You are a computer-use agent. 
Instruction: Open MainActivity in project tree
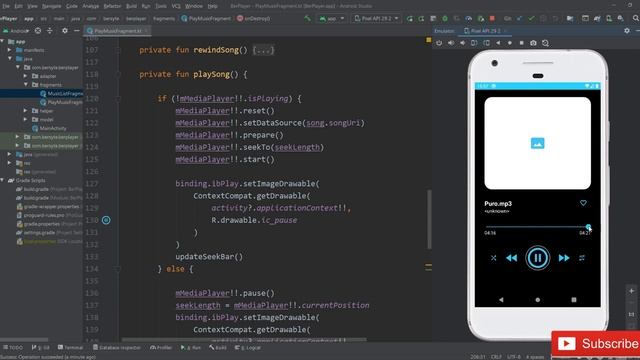coord(49,128)
